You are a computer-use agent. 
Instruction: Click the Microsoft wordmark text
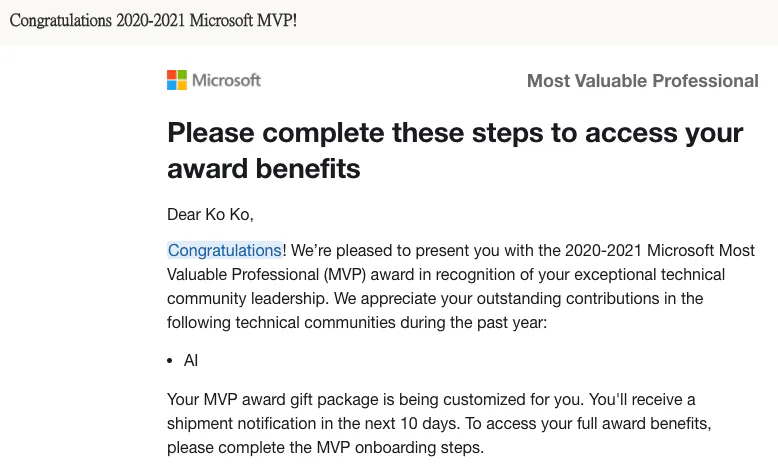[226, 80]
